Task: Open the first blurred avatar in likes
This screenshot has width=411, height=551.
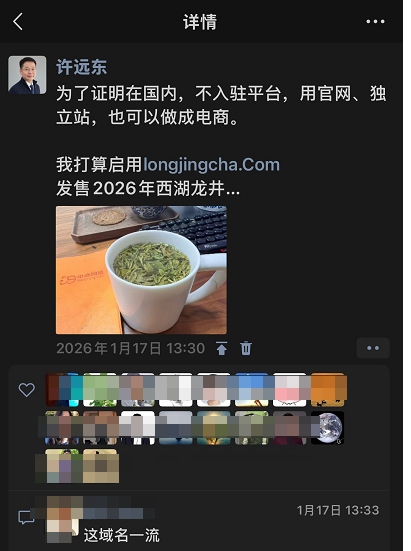Action: point(63,390)
